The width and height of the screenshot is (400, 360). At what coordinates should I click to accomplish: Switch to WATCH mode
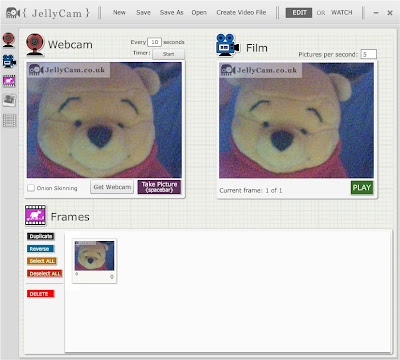[342, 13]
